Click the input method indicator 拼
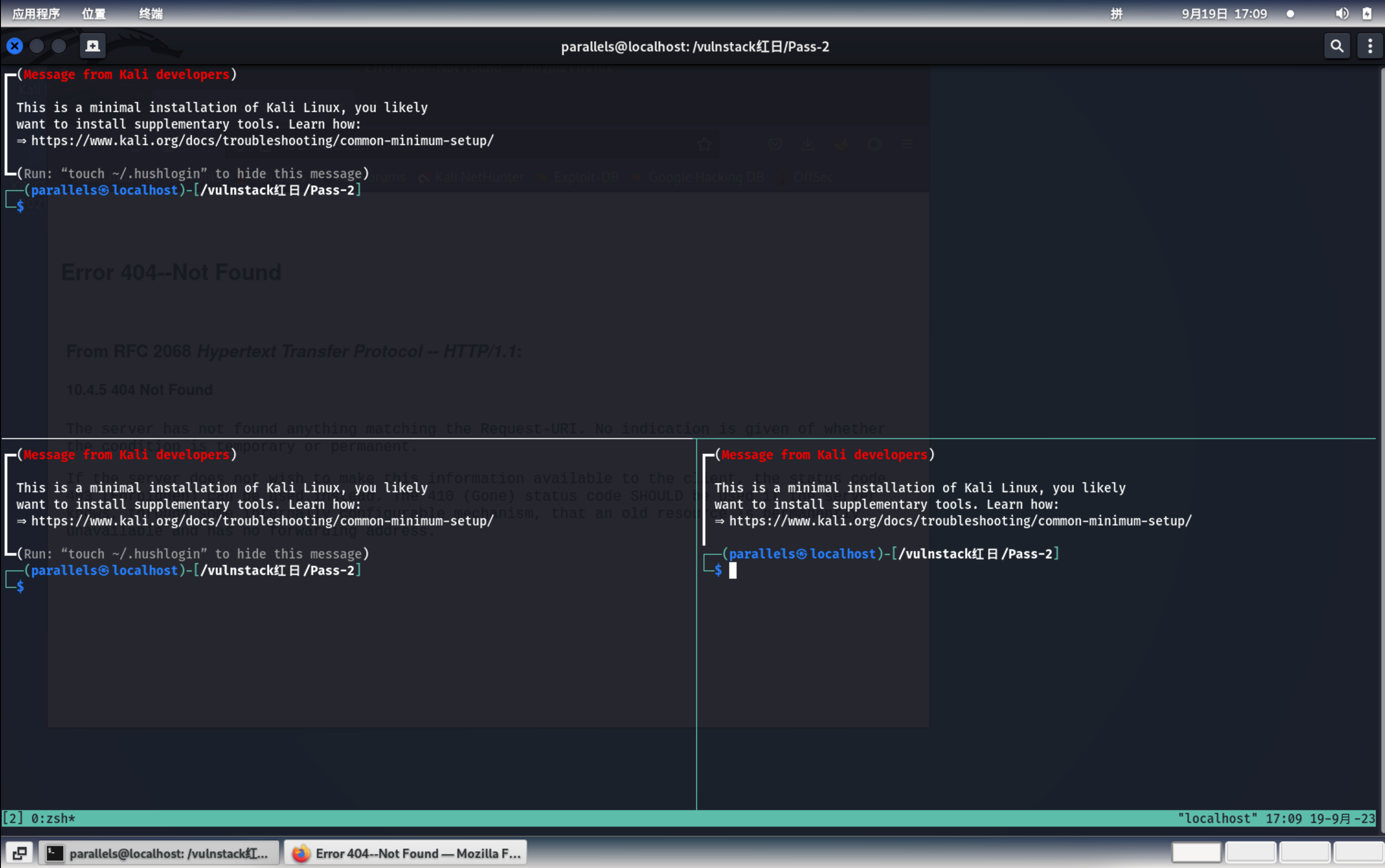 (x=1116, y=13)
